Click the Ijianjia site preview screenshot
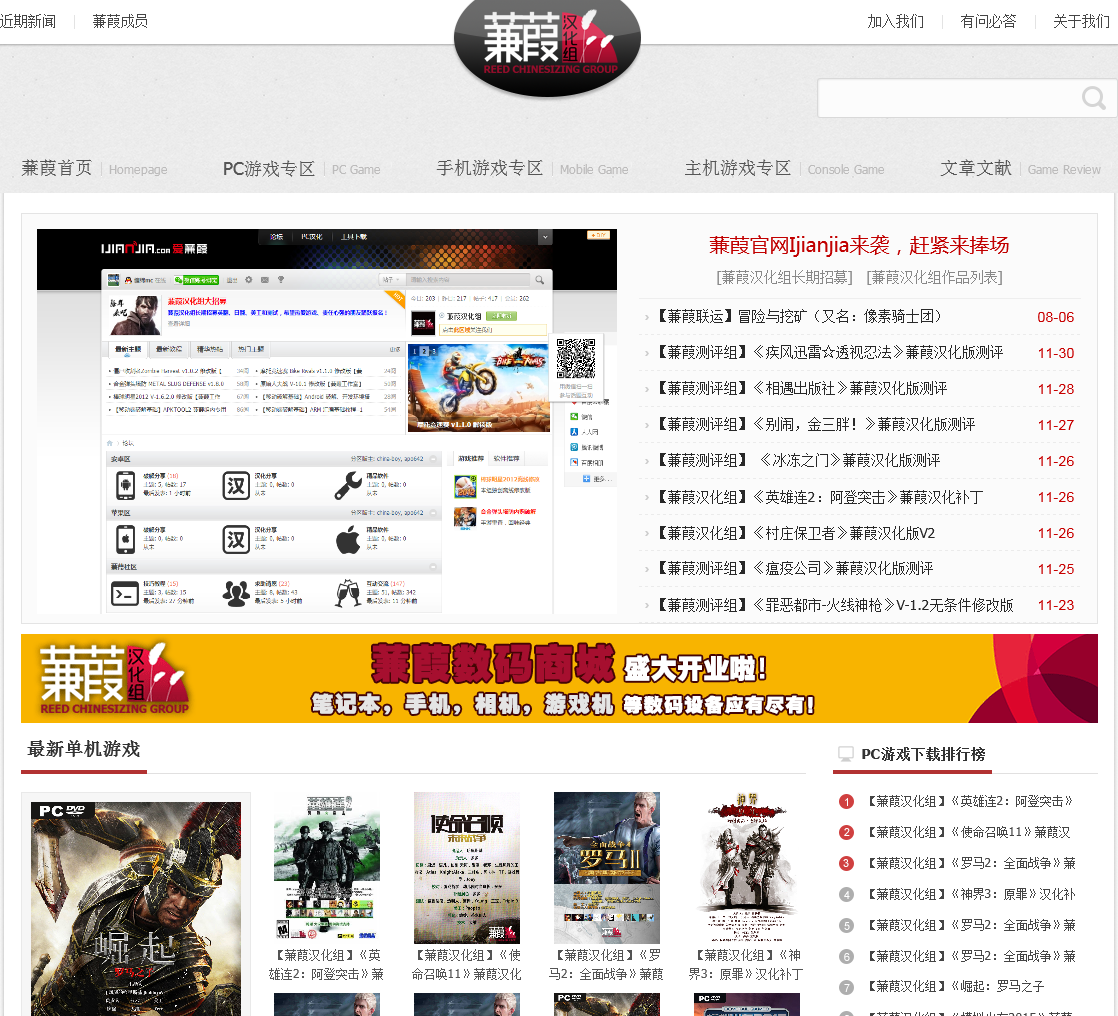The height and width of the screenshot is (1016, 1118). 327,421
